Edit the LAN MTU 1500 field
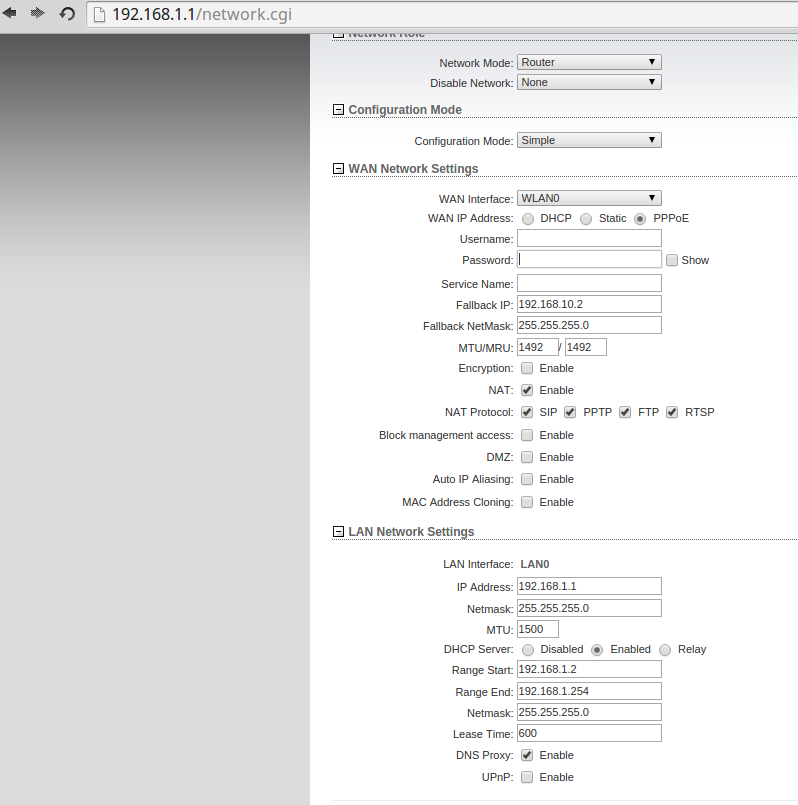Screen dimensions: 798x805 click(538, 629)
